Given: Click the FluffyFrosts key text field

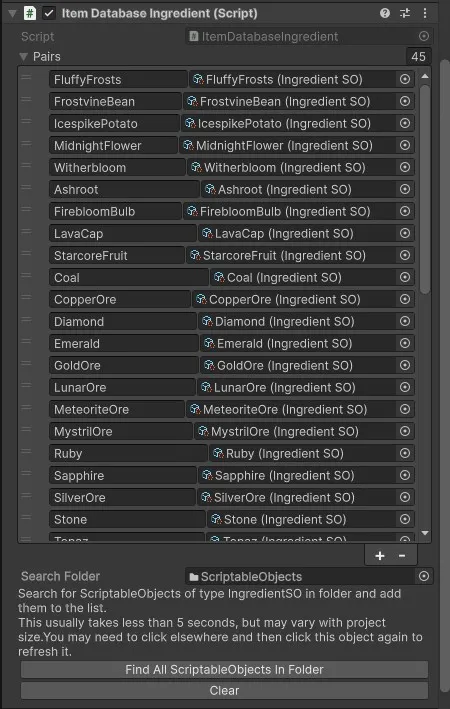Looking at the screenshot, I should pyautogui.click(x=118, y=79).
